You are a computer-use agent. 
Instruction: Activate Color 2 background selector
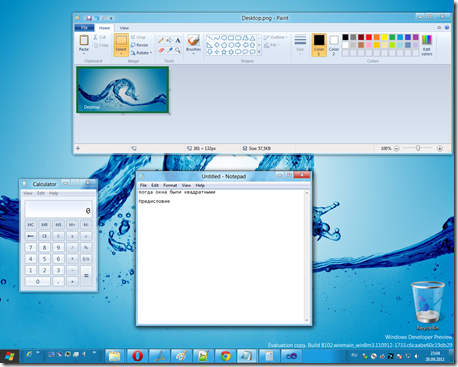point(334,45)
